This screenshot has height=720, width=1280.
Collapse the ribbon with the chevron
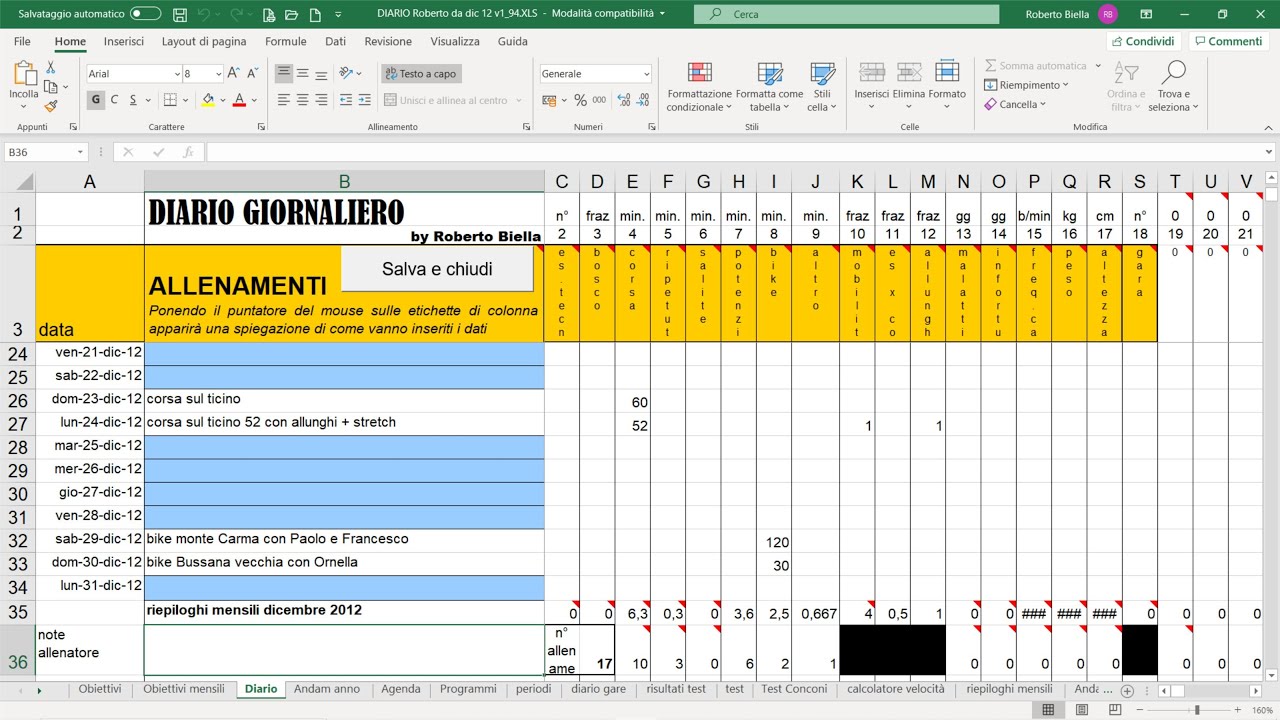tap(1268, 127)
